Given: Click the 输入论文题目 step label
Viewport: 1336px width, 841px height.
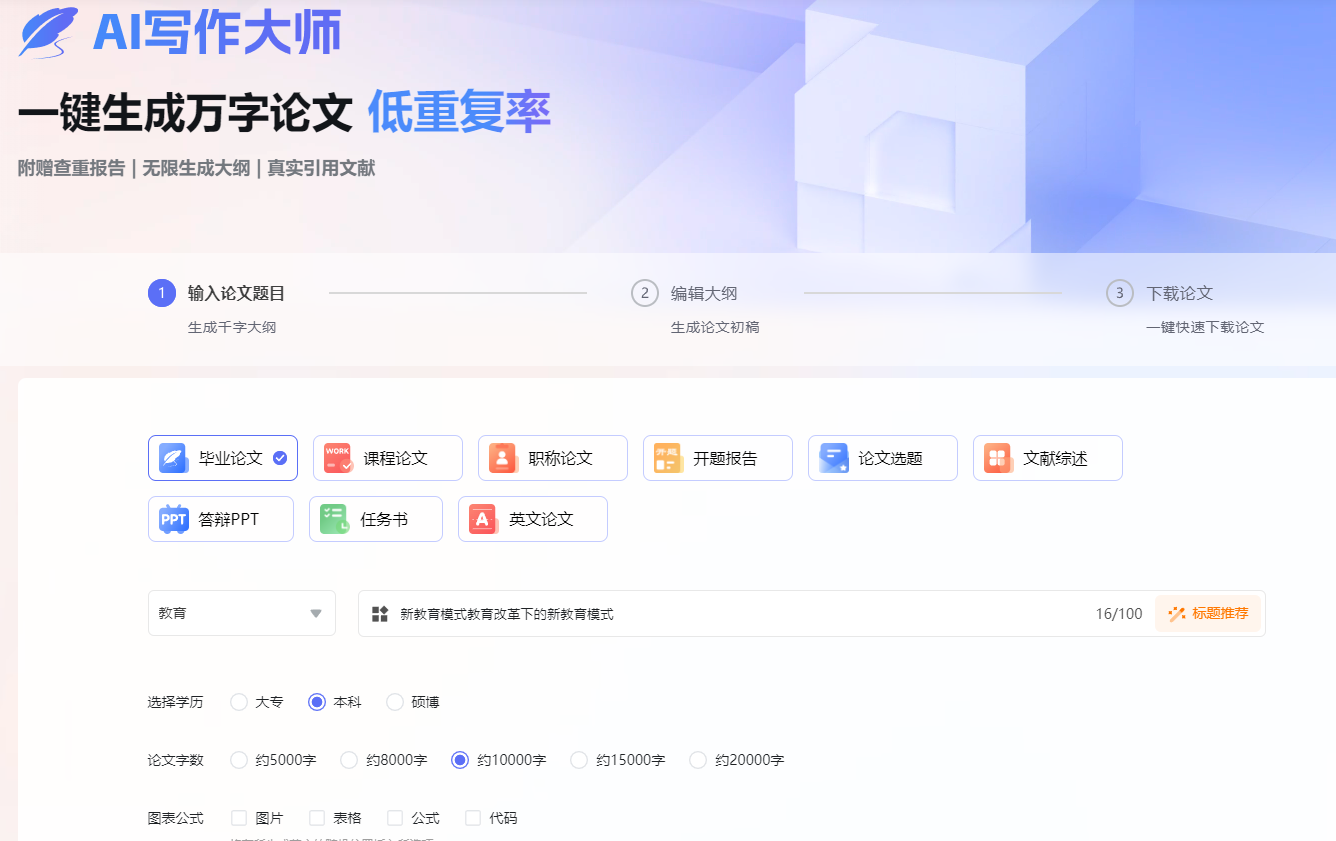Looking at the screenshot, I should [237, 293].
